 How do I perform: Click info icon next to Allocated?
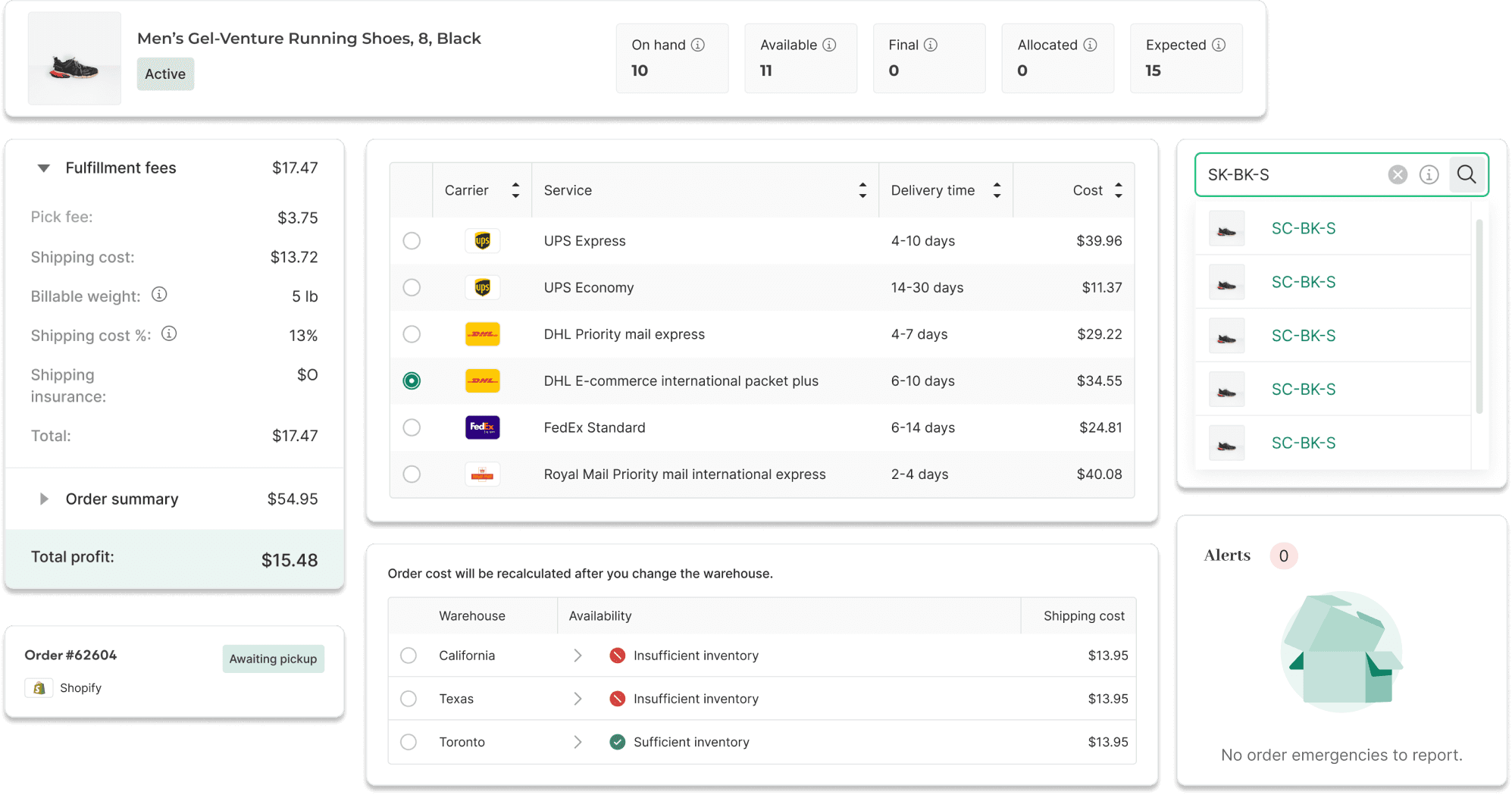point(1090,45)
